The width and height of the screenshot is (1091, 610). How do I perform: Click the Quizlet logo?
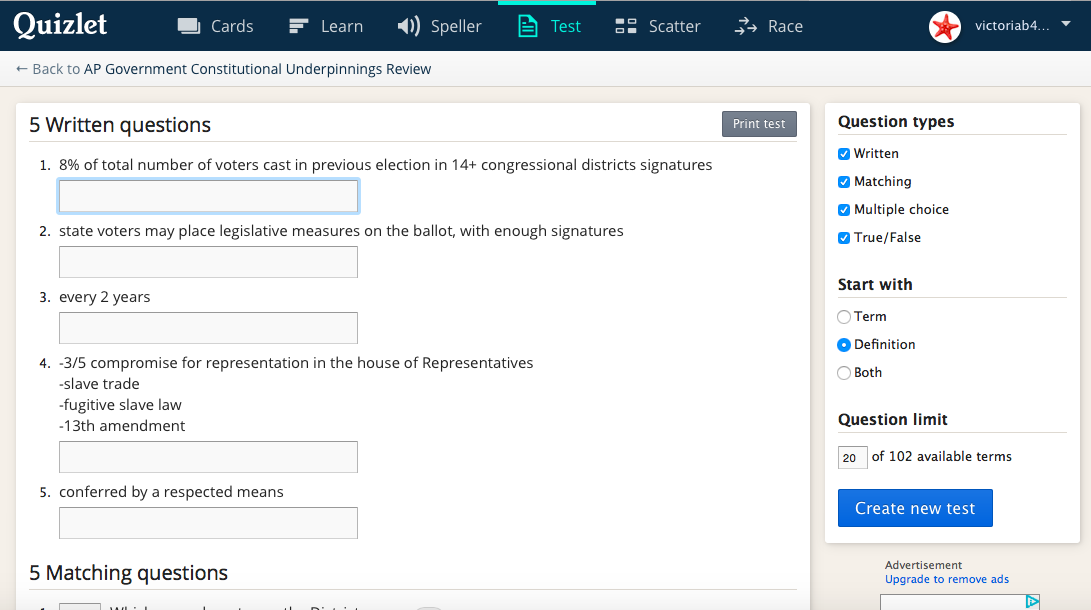click(x=60, y=25)
